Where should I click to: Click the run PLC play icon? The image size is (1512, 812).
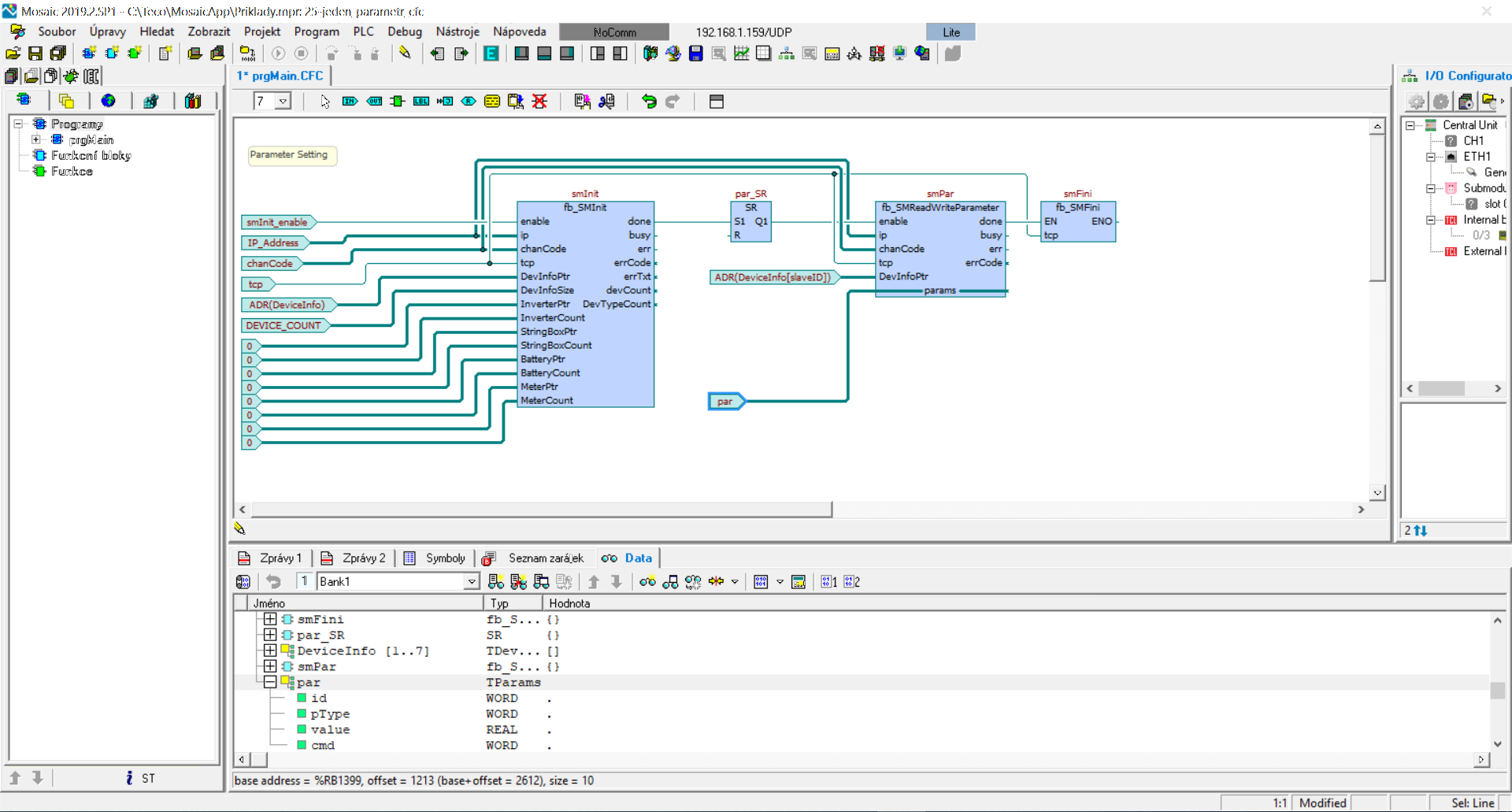pos(278,54)
